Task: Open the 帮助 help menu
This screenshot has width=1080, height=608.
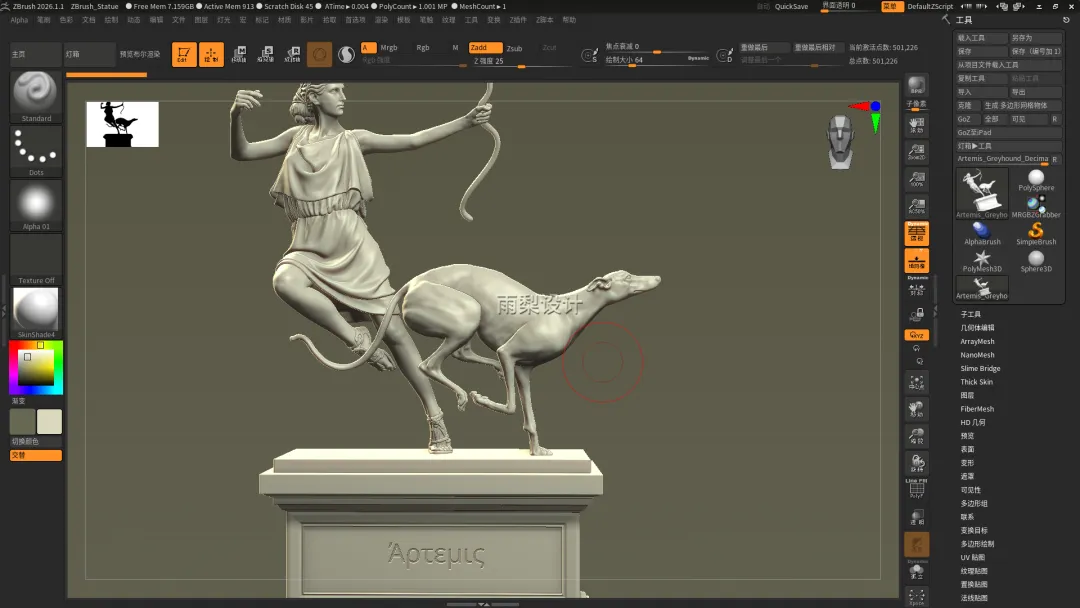Action: [569, 20]
